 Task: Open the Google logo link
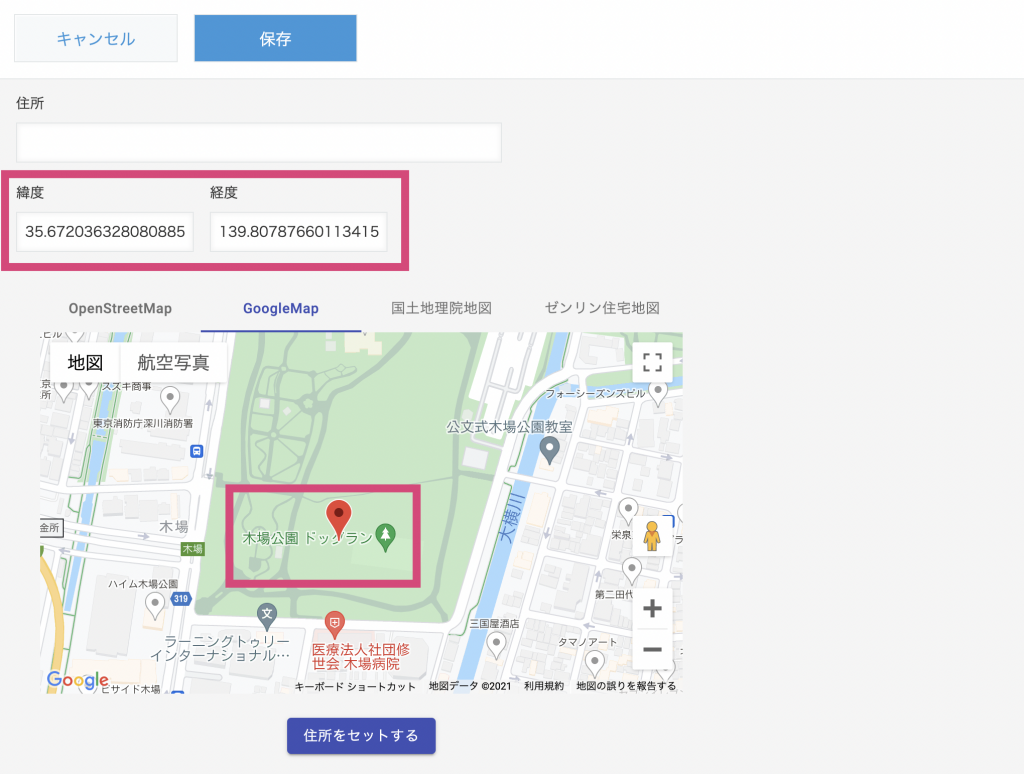pos(78,680)
